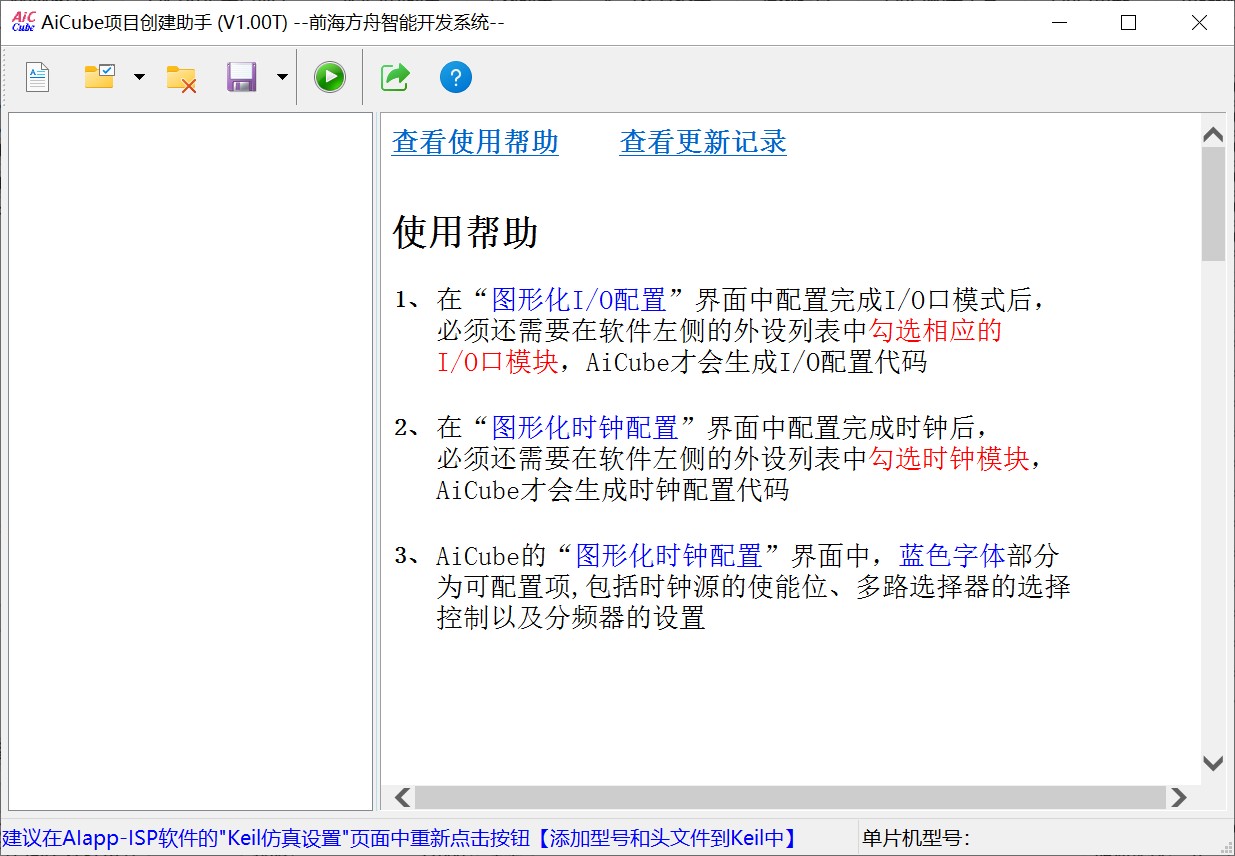Click the horizontal scrollbar right arrow

coord(1179,797)
